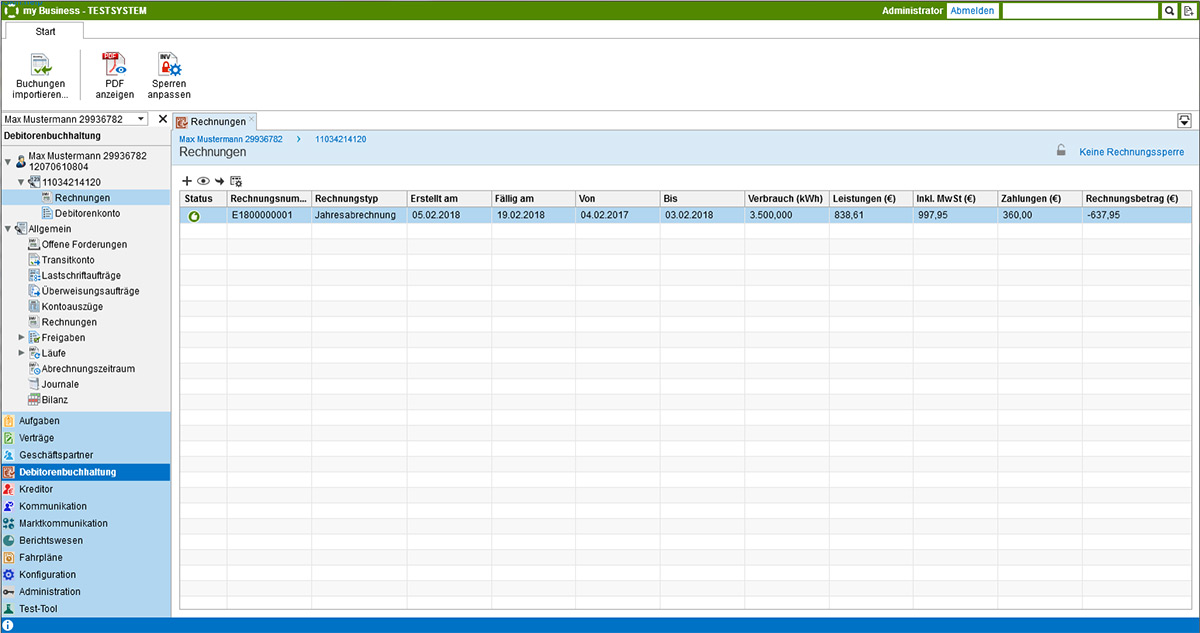Open Abrechnungszeitraum in the tree
Image resolution: width=1200 pixels, height=633 pixels.
pos(88,369)
